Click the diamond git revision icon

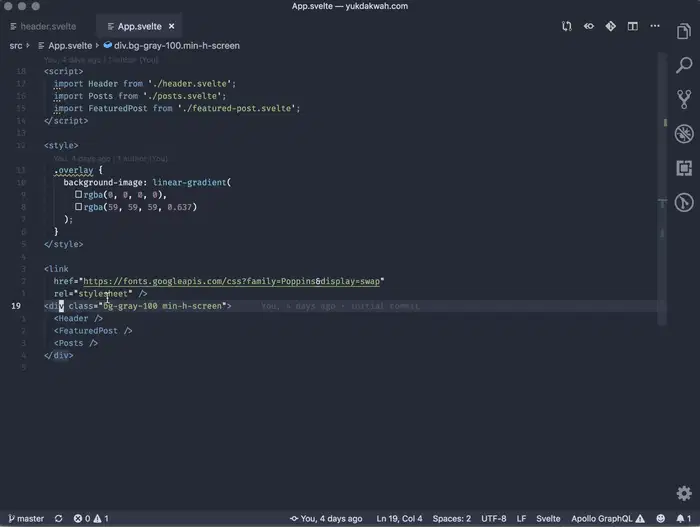pos(610,26)
